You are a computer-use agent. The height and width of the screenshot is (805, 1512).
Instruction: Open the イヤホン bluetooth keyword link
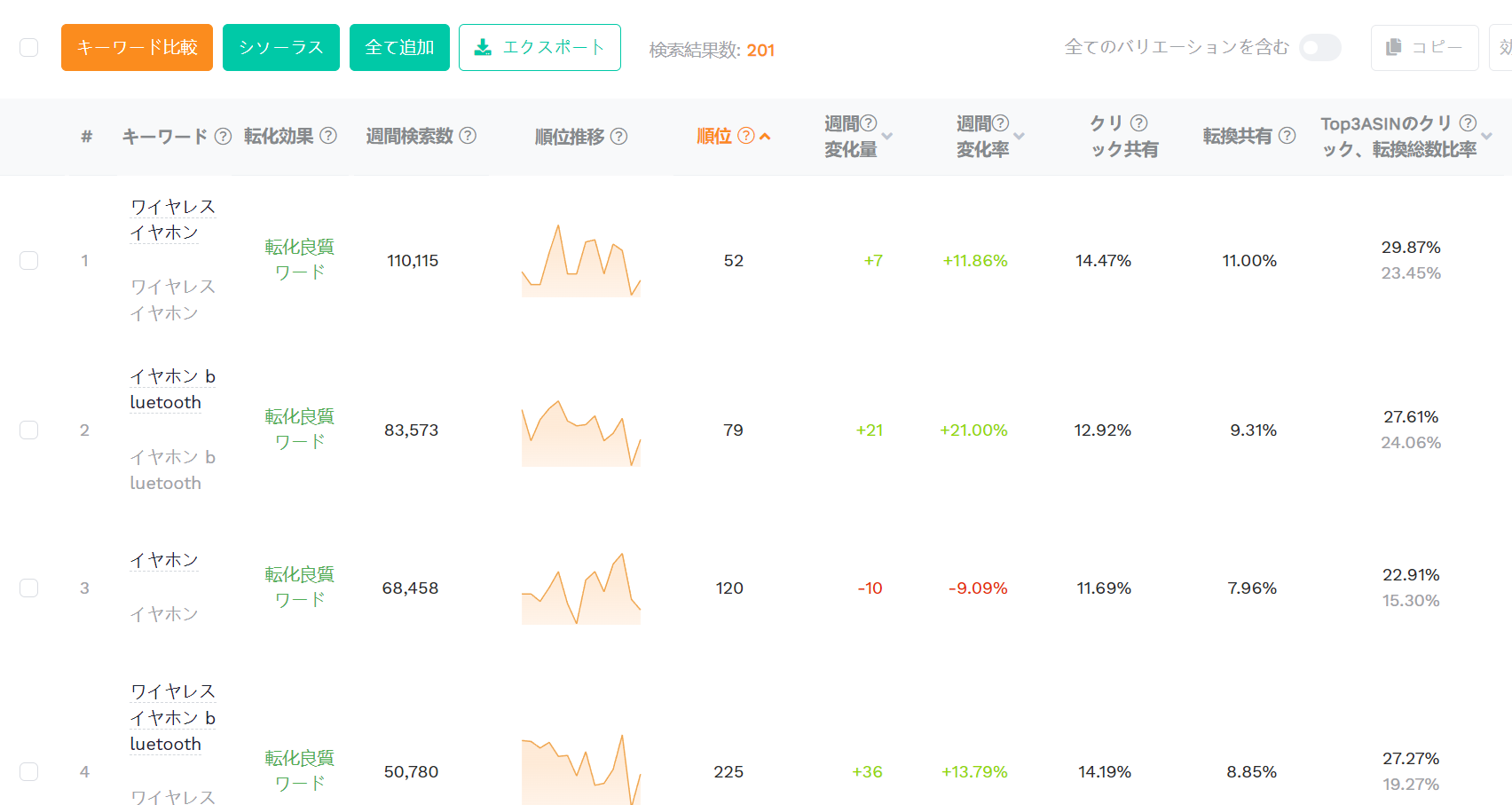(172, 390)
